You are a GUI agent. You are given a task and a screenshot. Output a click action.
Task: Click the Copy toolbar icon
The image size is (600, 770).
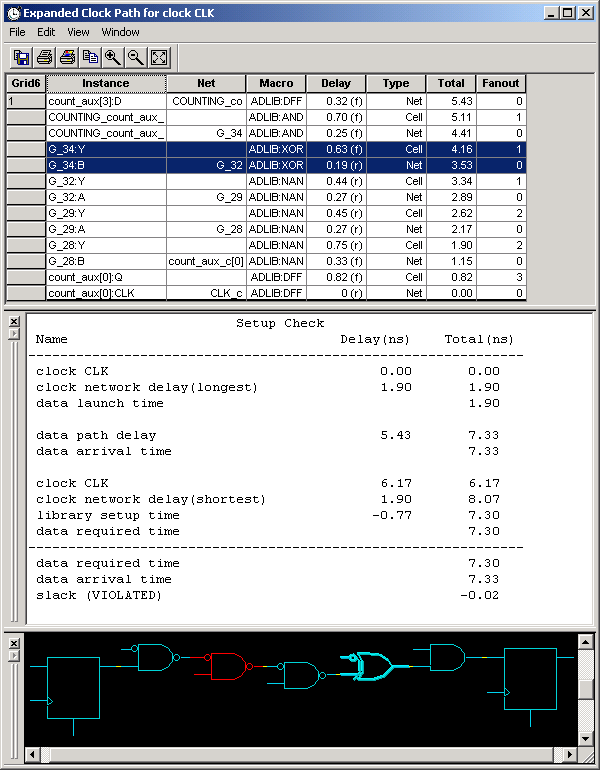pyautogui.click(x=90, y=57)
